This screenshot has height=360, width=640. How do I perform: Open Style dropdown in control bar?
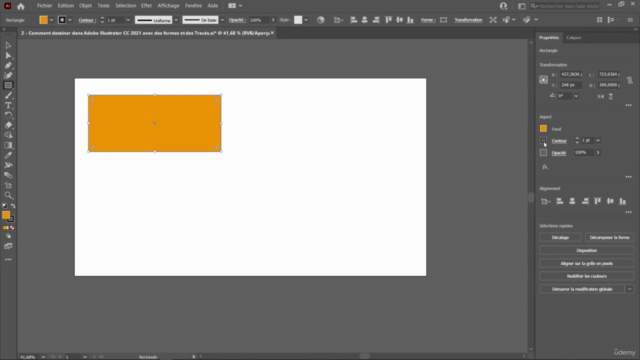pyautogui.click(x=306, y=20)
